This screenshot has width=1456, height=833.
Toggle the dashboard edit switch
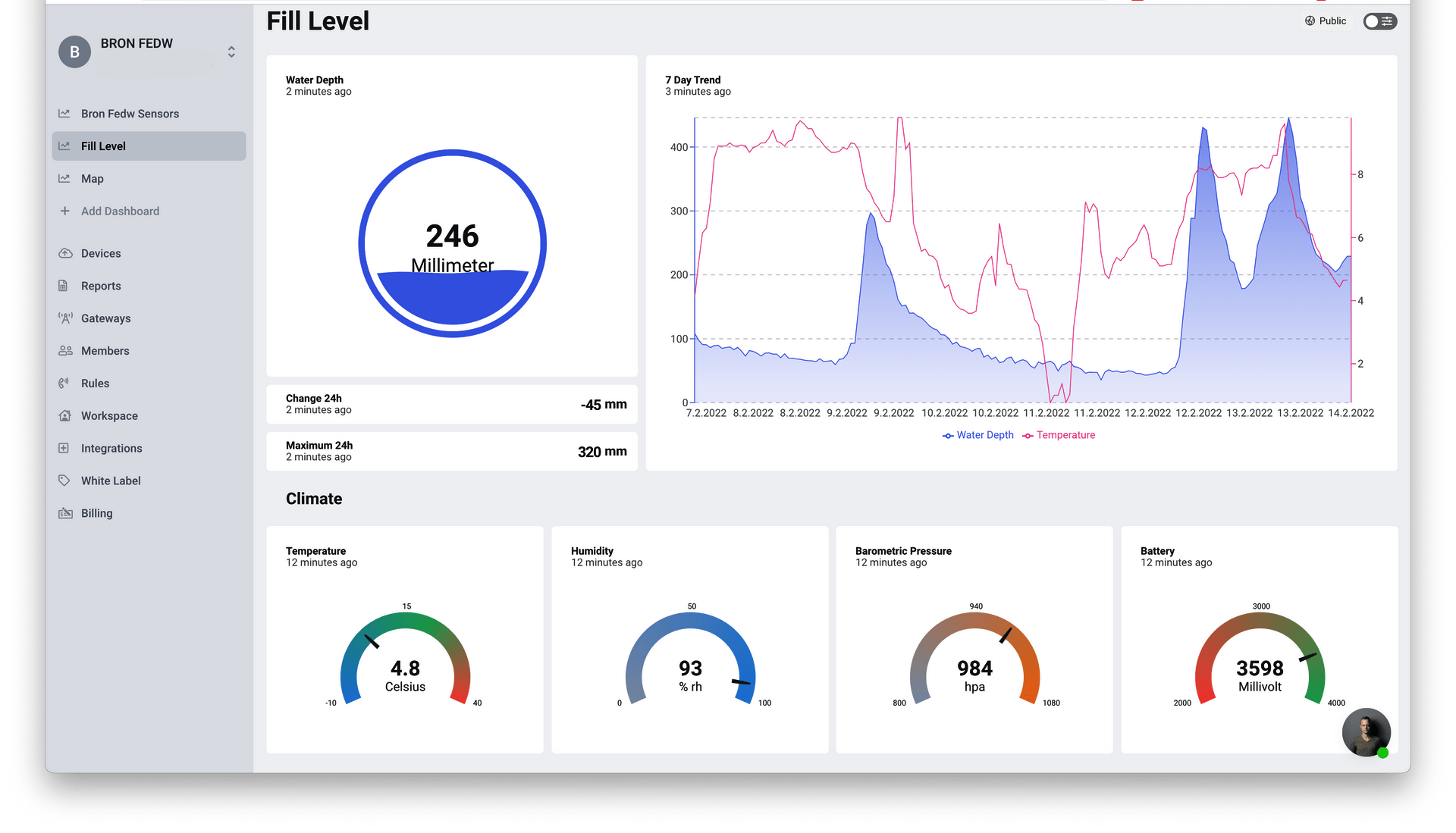click(x=1379, y=21)
